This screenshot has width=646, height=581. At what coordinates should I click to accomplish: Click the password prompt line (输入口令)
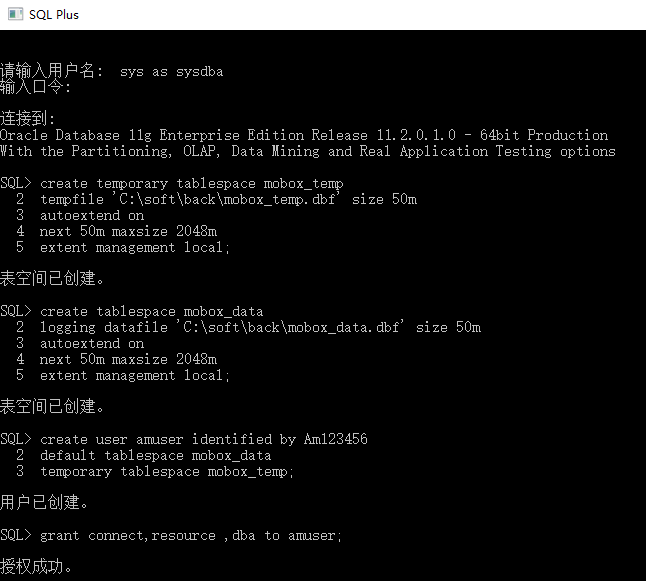click(36, 87)
